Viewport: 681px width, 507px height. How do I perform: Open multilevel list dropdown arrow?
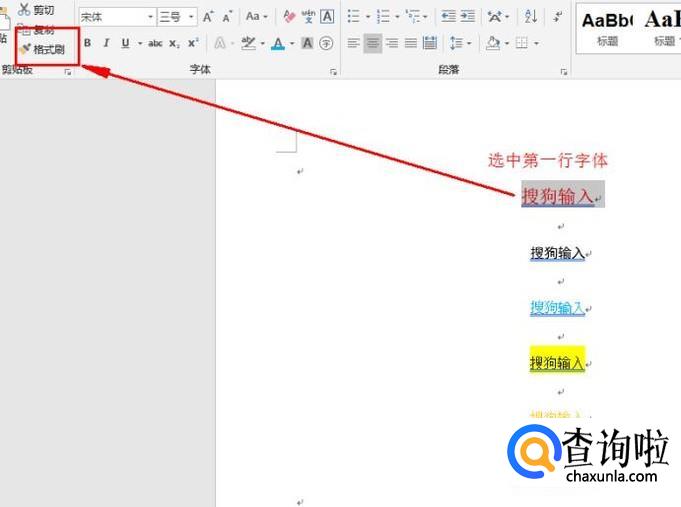(425, 17)
